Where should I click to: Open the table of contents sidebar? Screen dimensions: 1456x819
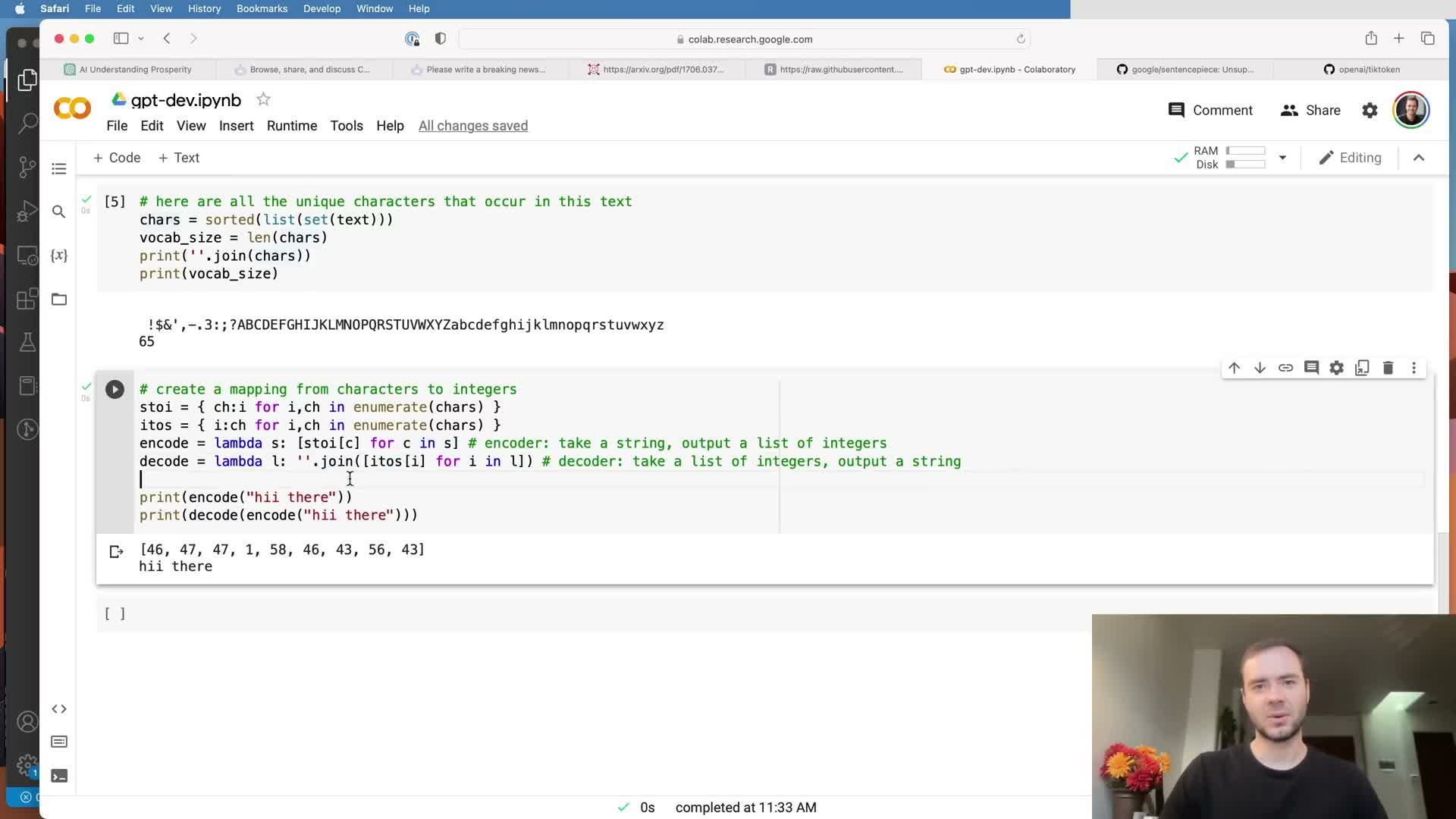(59, 168)
